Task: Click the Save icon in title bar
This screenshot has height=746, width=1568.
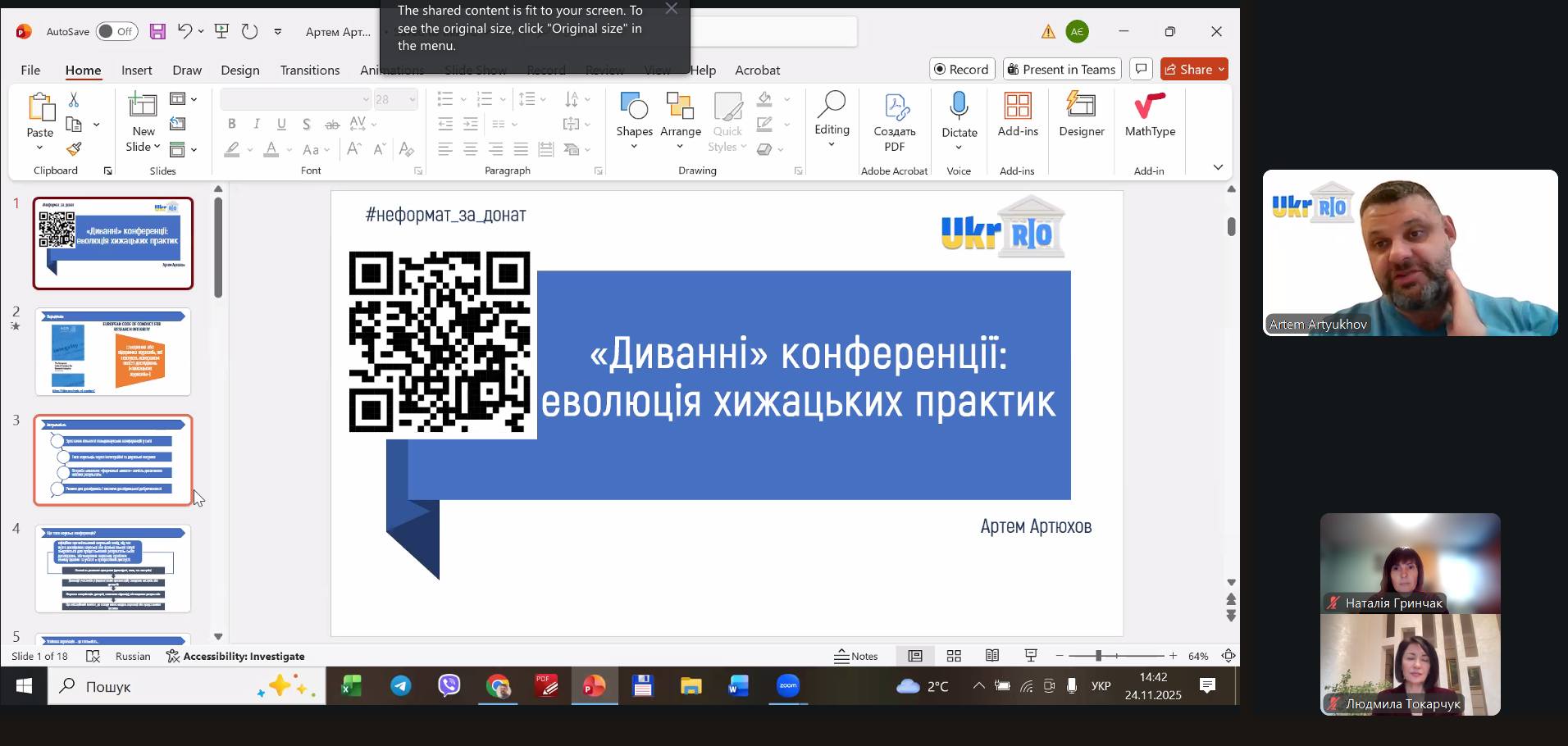Action: click(x=157, y=31)
